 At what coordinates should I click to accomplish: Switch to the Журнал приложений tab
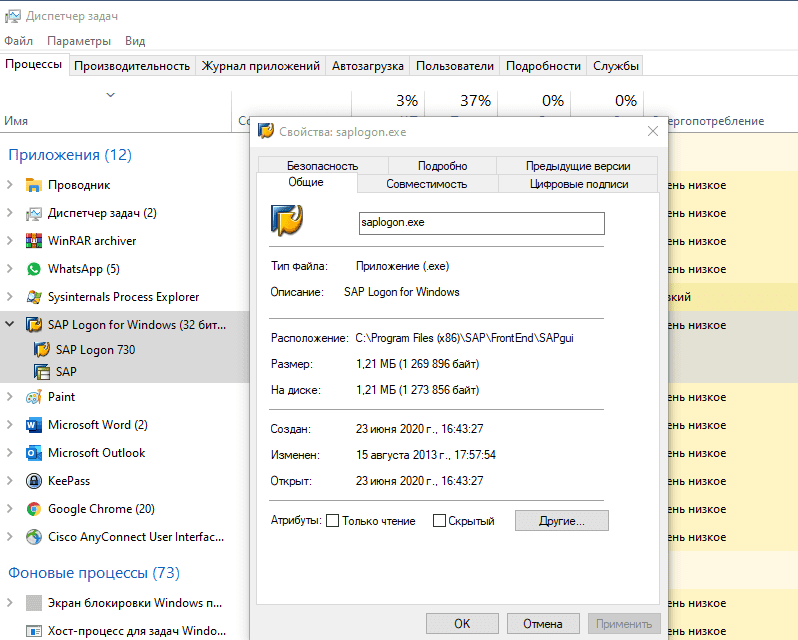coord(261,66)
